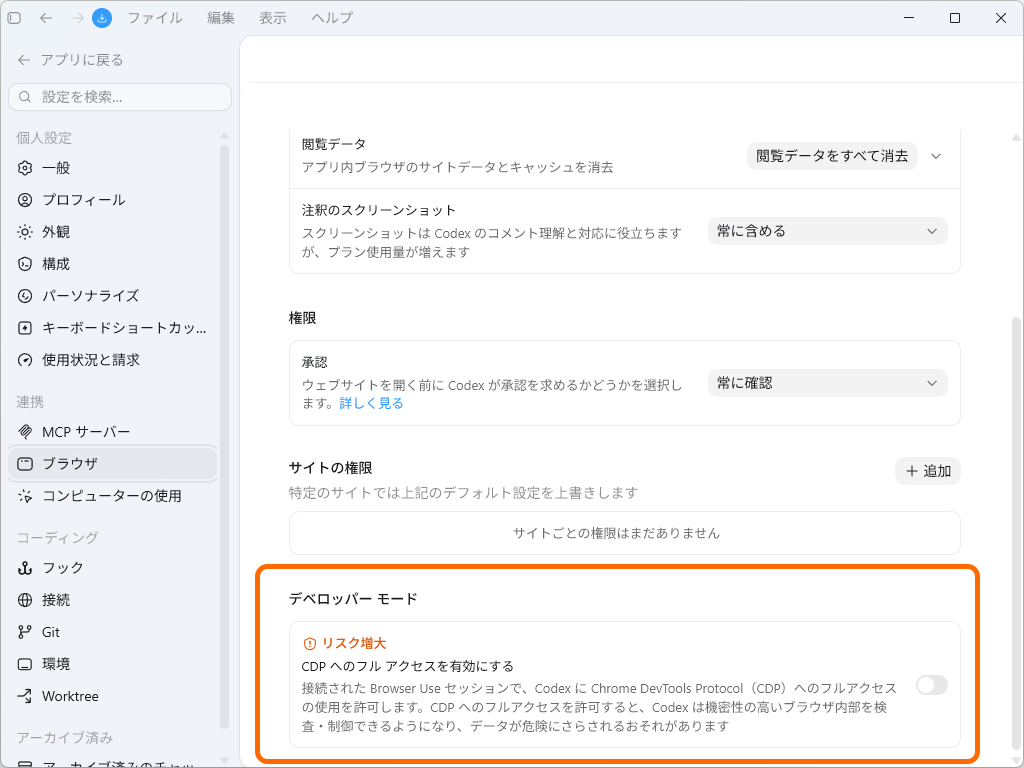
Task: Focus the 設定を検索 search field
Action: pyautogui.click(x=120, y=97)
